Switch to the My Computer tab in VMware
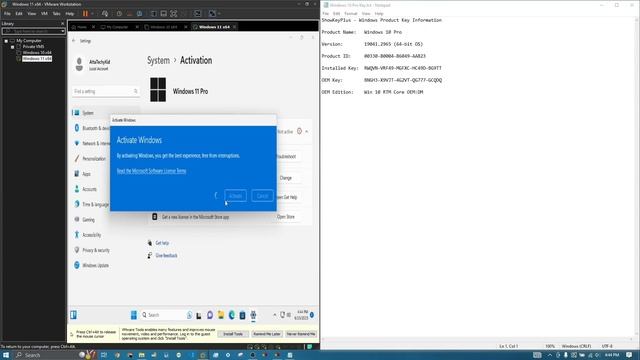The image size is (640, 360). coord(117,27)
